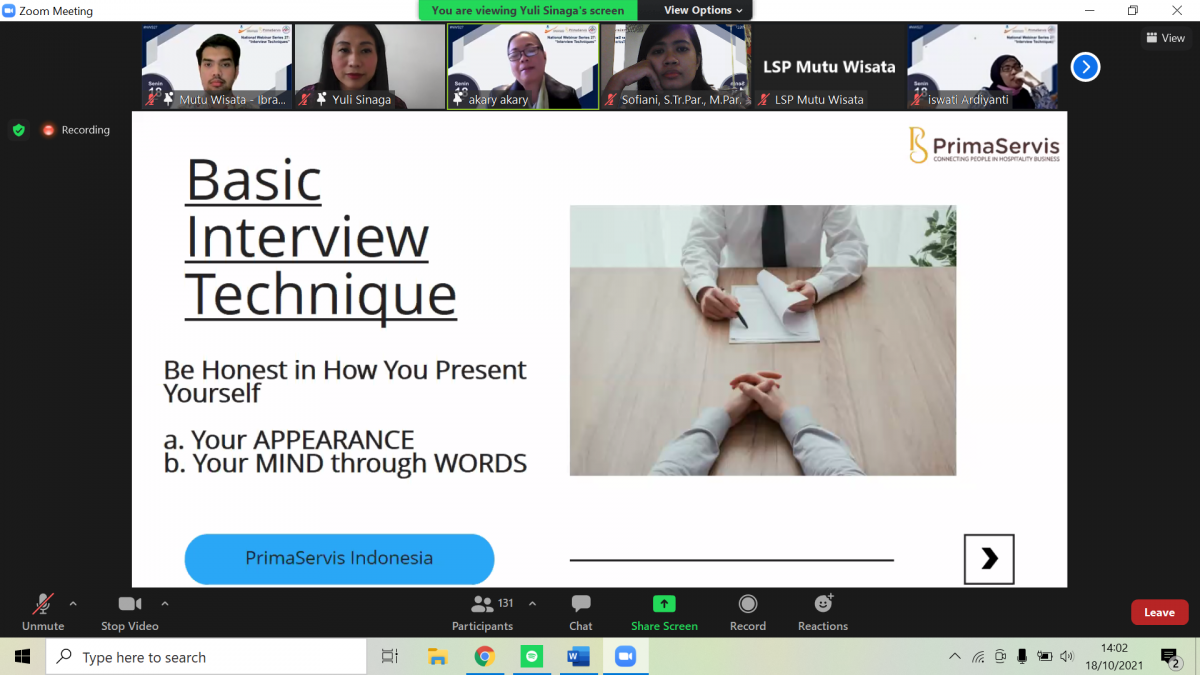Viewport: 1200px width, 675px height.
Task: Open the Chat panel
Action: click(581, 611)
